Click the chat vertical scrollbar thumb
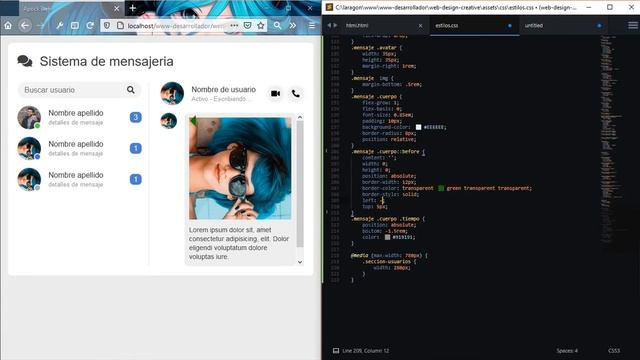 point(300,184)
